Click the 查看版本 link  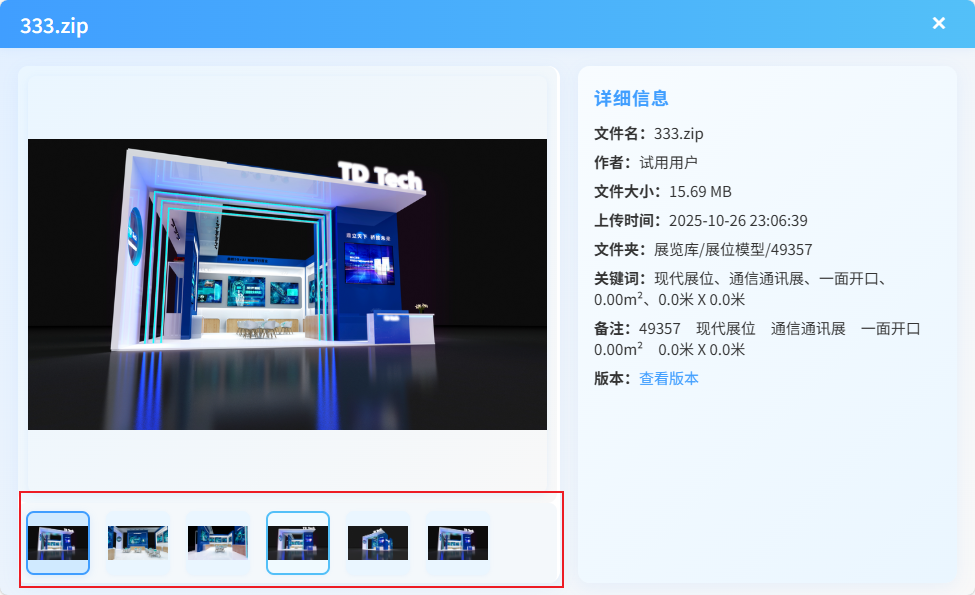669,378
